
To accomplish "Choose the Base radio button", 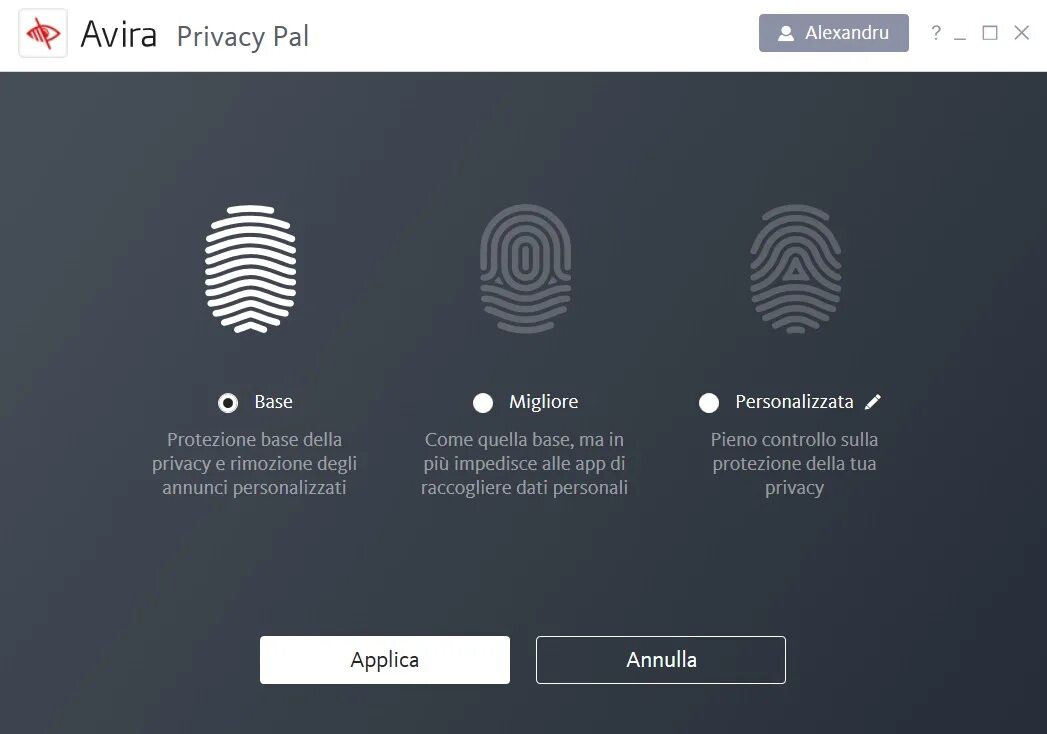I will [228, 403].
